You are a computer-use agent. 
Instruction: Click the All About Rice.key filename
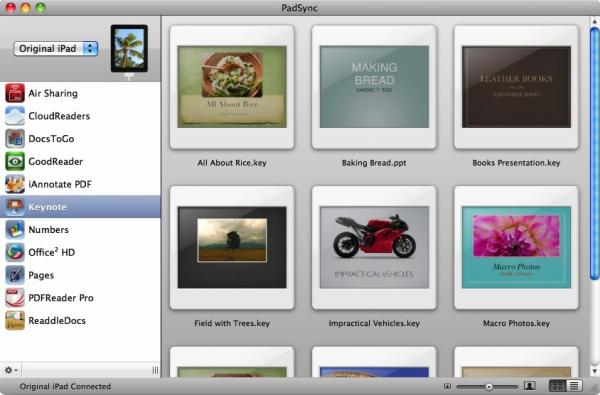(232, 163)
